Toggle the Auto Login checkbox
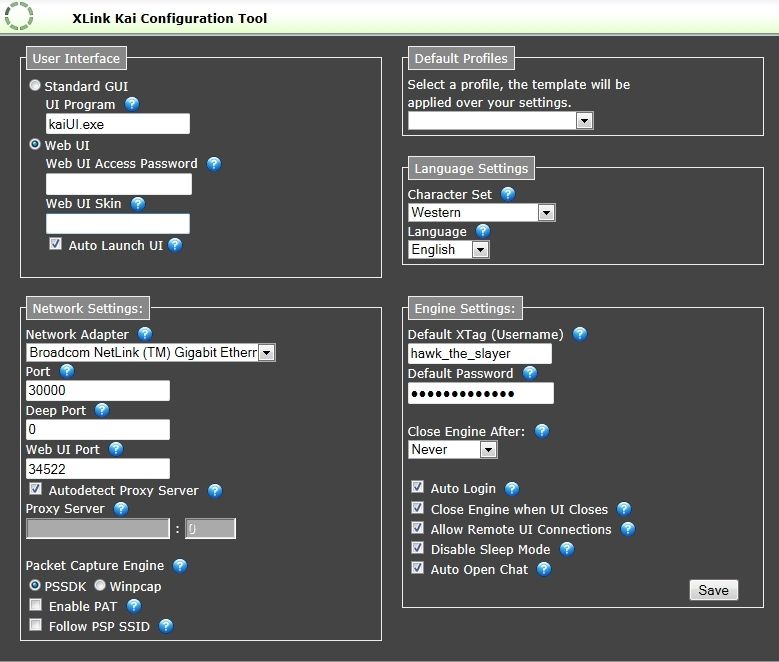Screen dimensions: 779x662 (x=417, y=487)
